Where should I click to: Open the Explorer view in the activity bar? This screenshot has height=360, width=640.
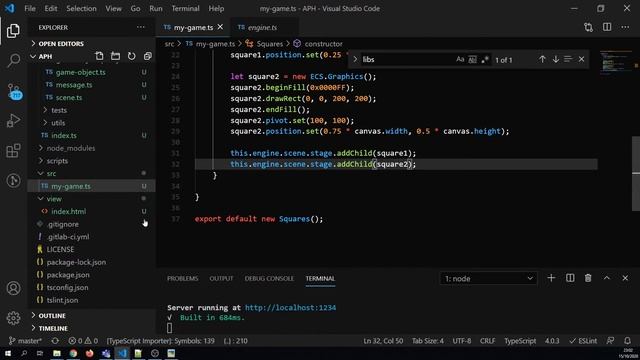[x=13, y=31]
